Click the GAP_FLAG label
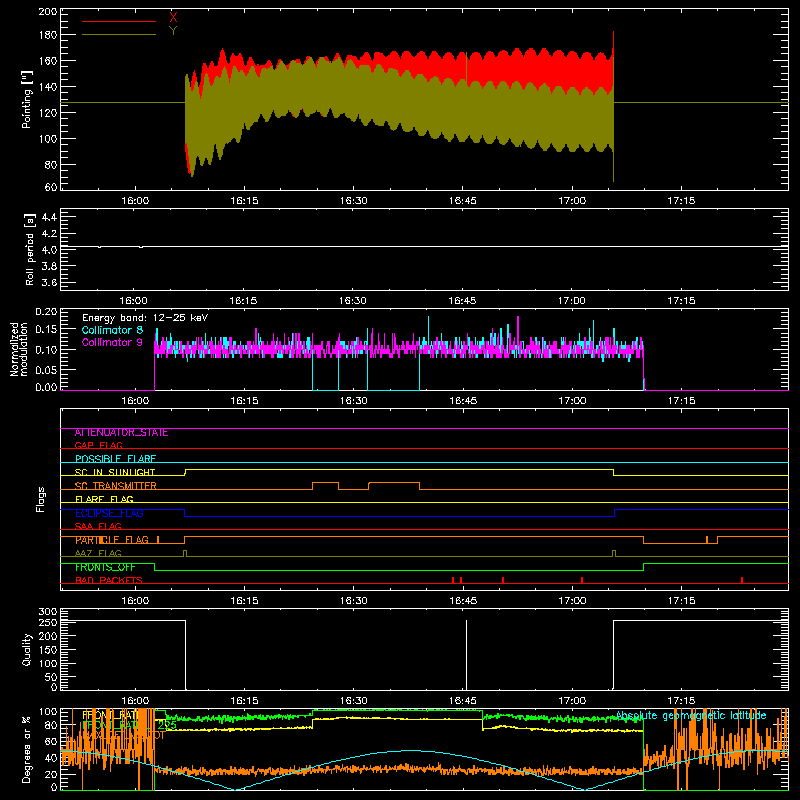The height and width of the screenshot is (800, 800). 98,445
